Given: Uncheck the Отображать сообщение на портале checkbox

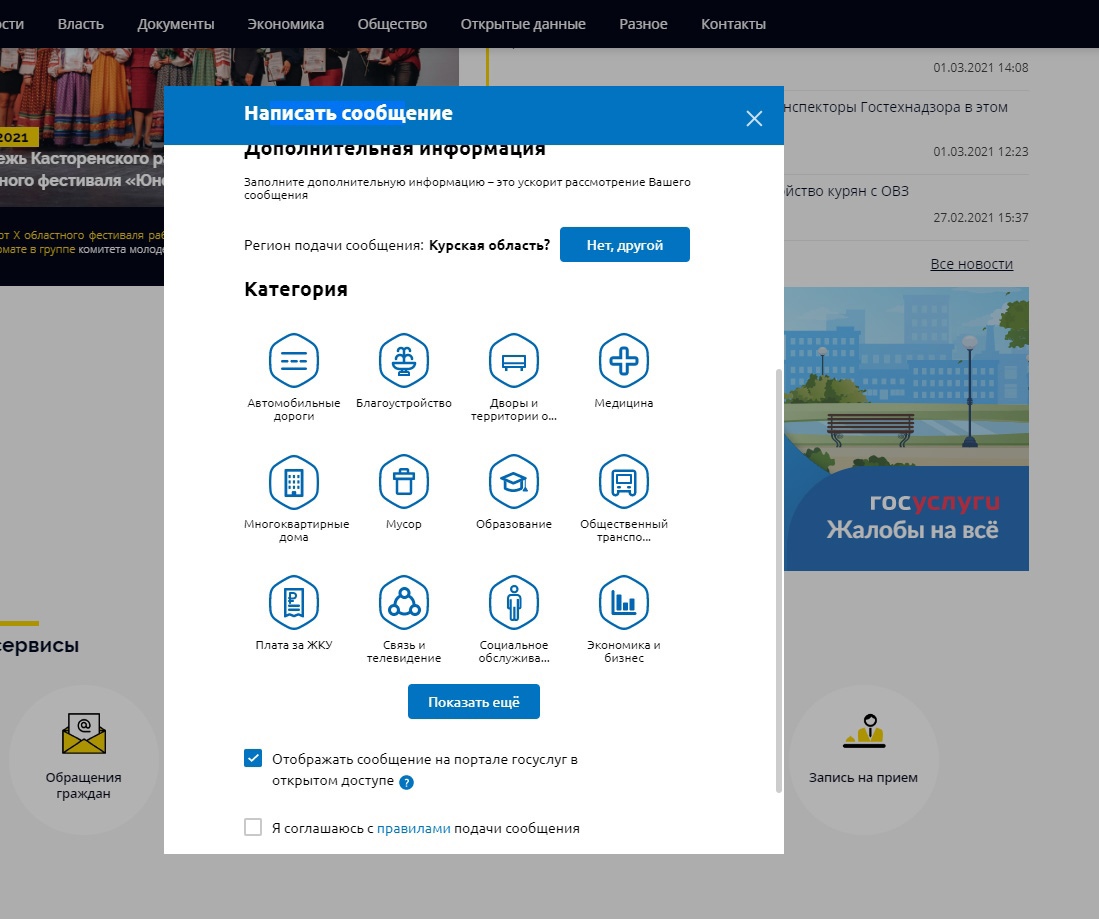Looking at the screenshot, I should [x=253, y=759].
